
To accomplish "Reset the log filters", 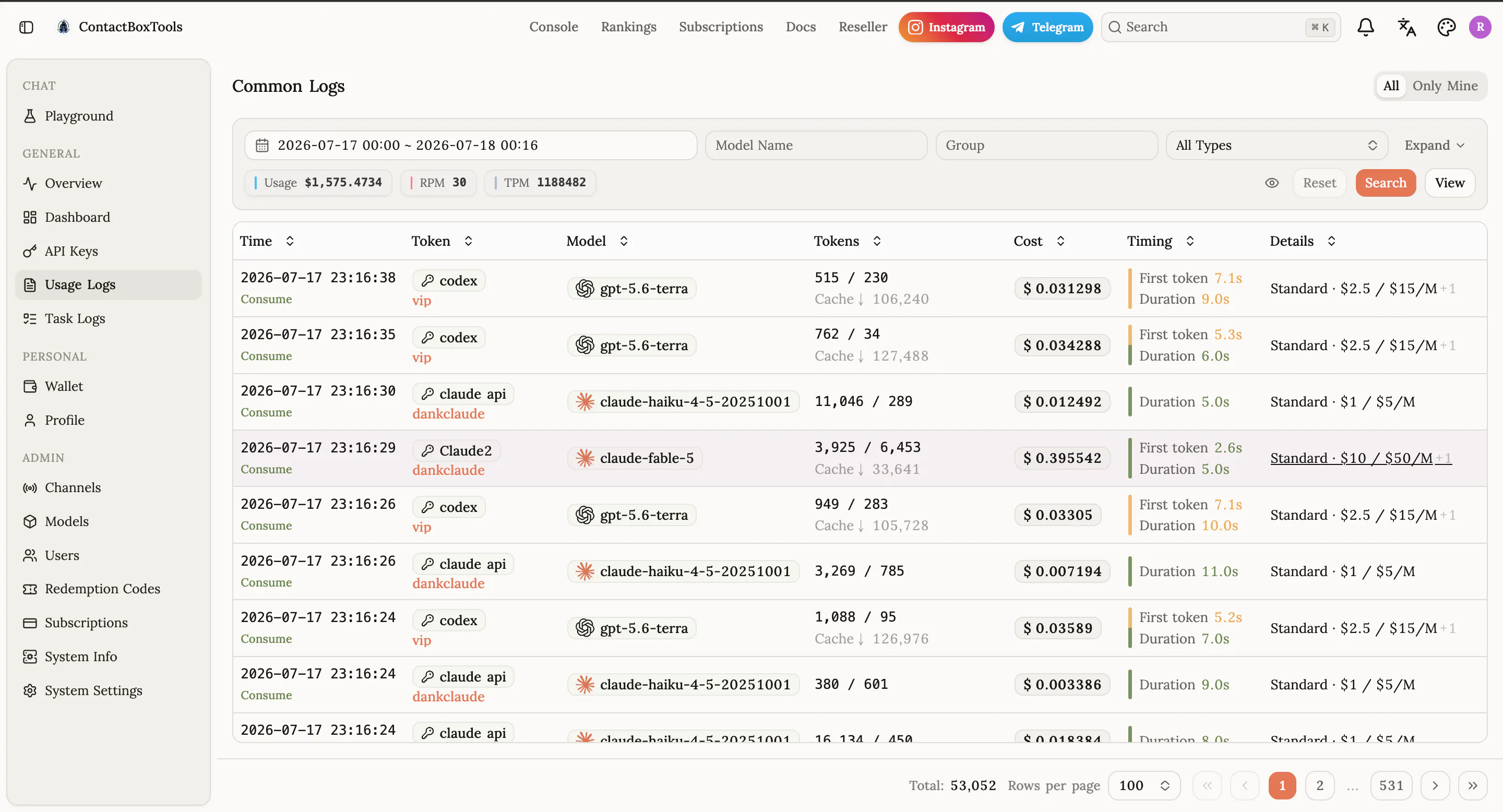I will coord(1319,183).
